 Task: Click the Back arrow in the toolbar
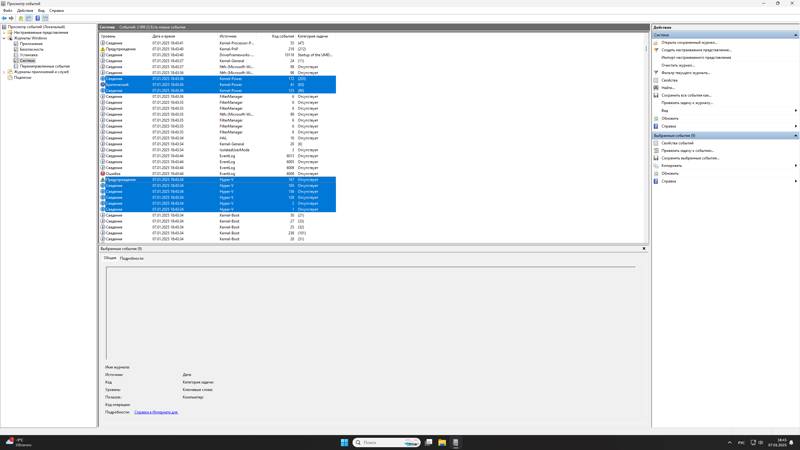4,18
